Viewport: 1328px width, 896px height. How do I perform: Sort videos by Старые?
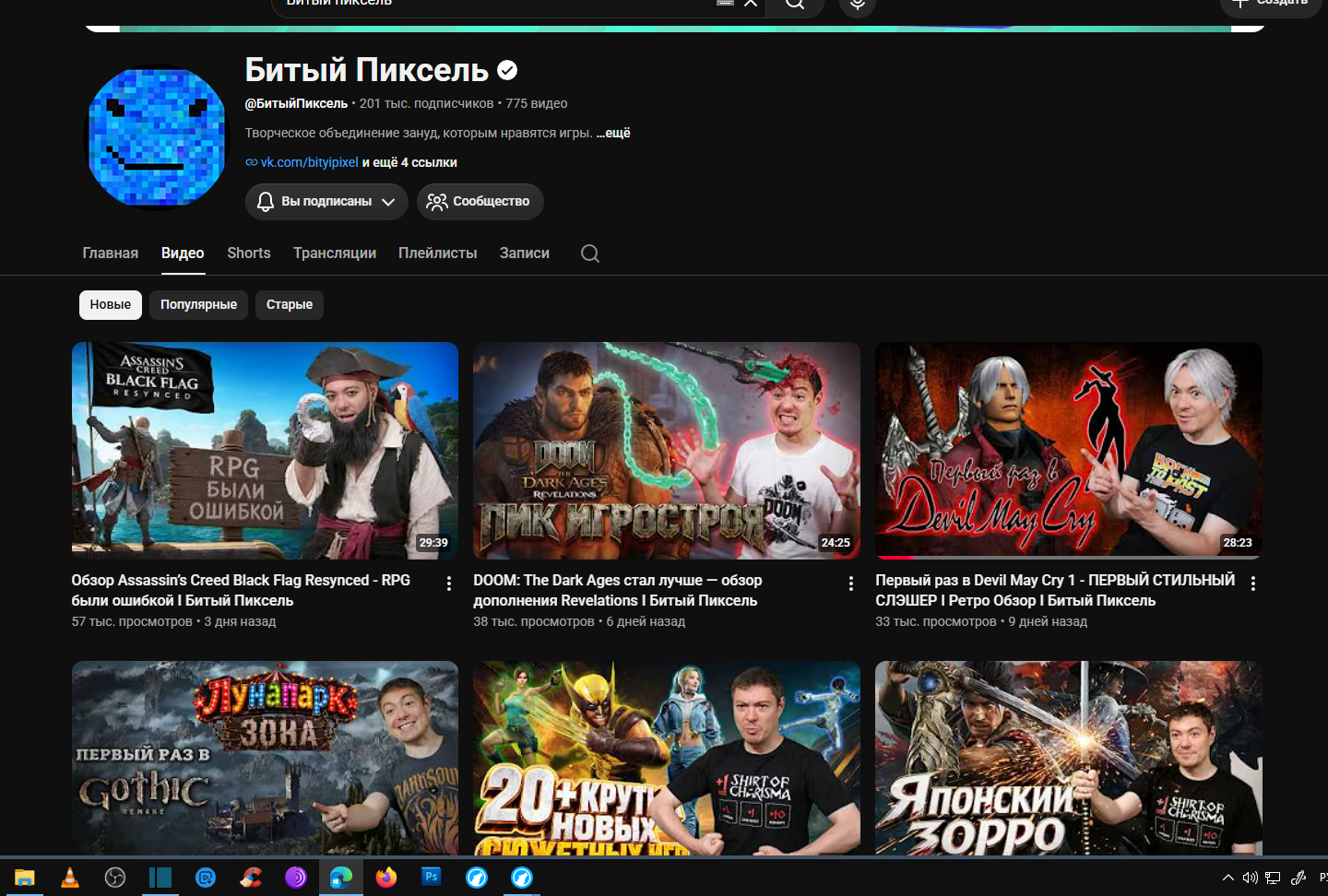click(x=290, y=305)
